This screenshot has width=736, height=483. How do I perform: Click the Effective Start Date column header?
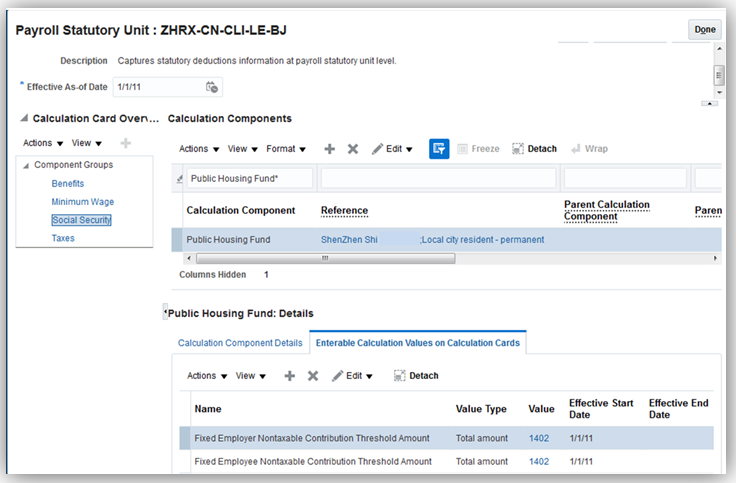[601, 409]
